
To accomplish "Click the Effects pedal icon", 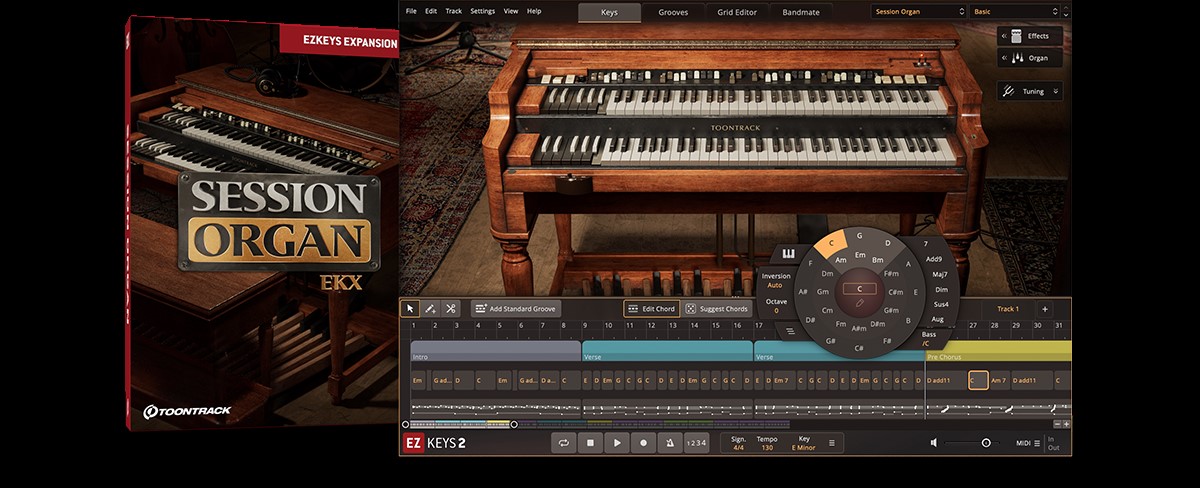I will (x=1015, y=36).
